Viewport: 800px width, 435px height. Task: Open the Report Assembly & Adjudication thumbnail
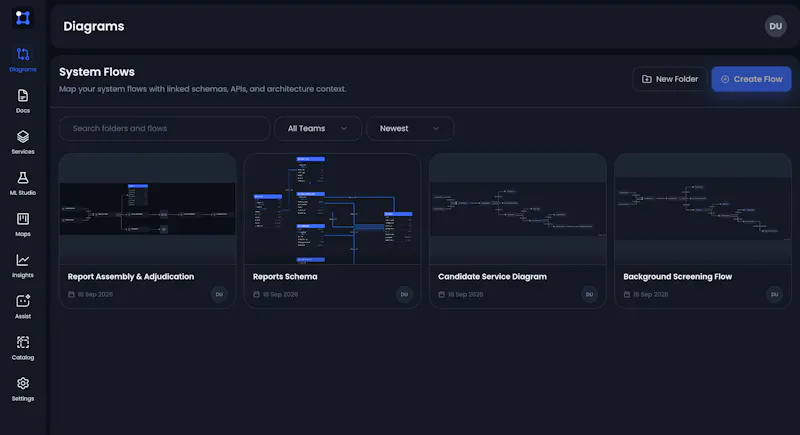click(147, 209)
